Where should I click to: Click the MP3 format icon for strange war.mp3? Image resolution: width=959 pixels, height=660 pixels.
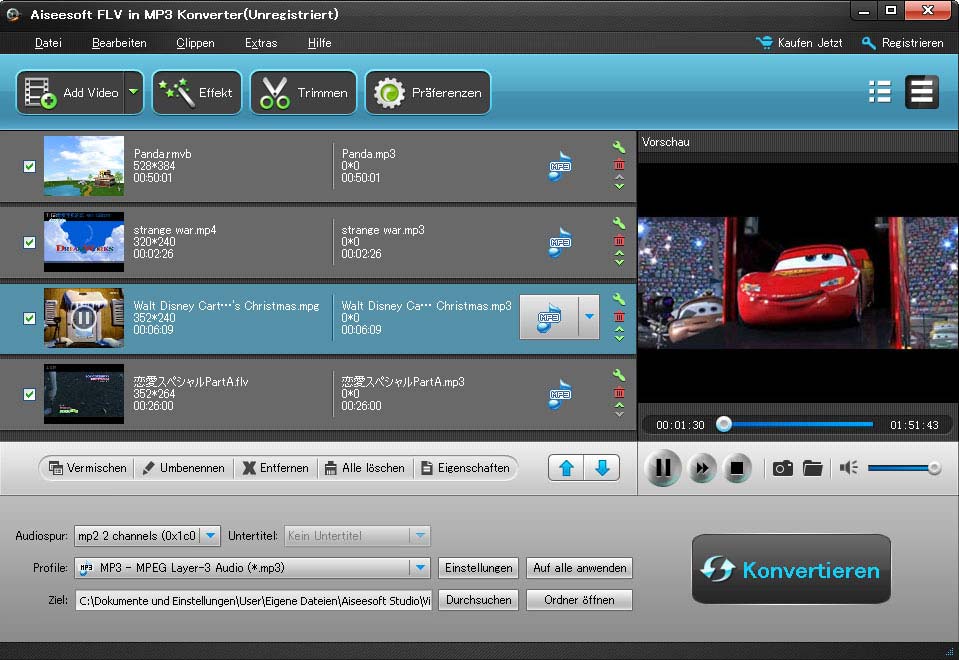point(560,242)
